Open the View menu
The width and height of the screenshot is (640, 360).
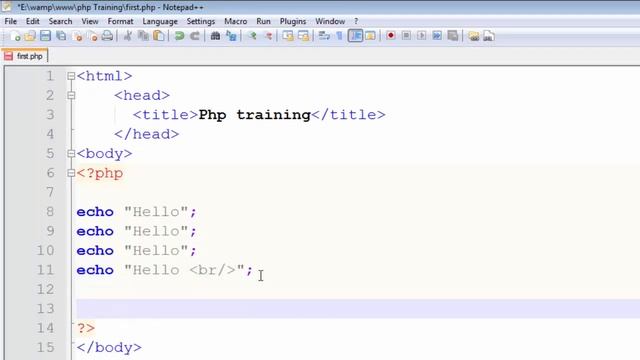click(90, 21)
